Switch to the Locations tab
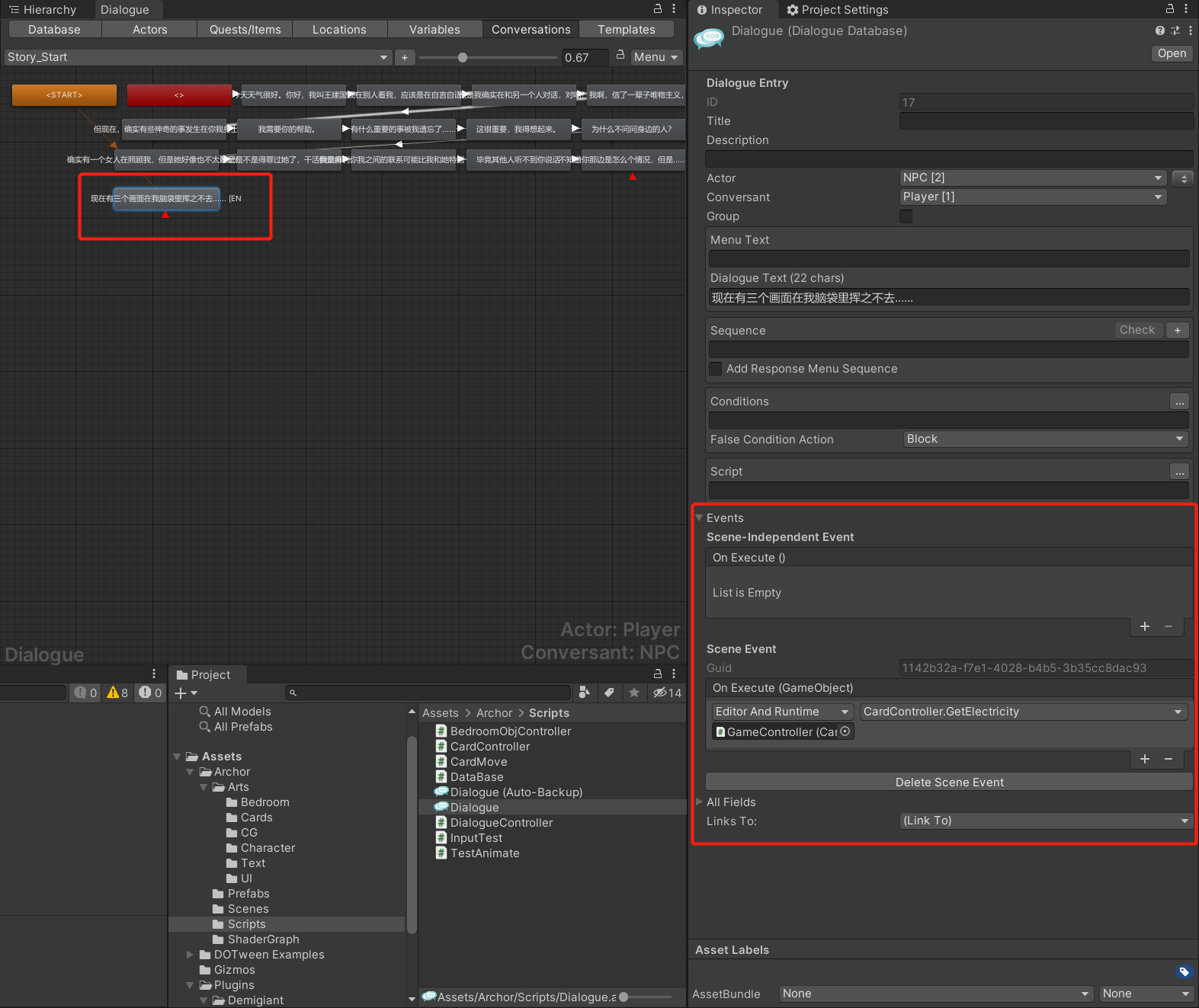This screenshot has height=1008, width=1199. click(339, 29)
